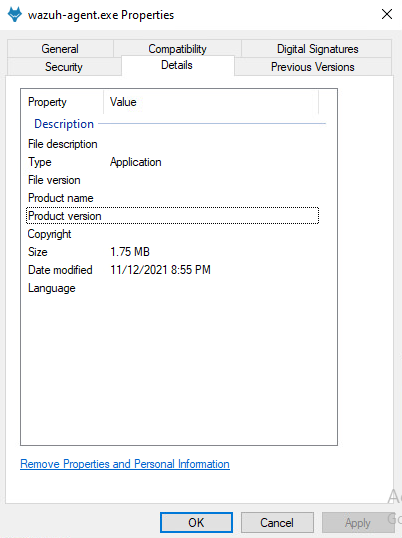402x538 pixels.
Task: Switch to the Security tab
Action: (x=64, y=67)
